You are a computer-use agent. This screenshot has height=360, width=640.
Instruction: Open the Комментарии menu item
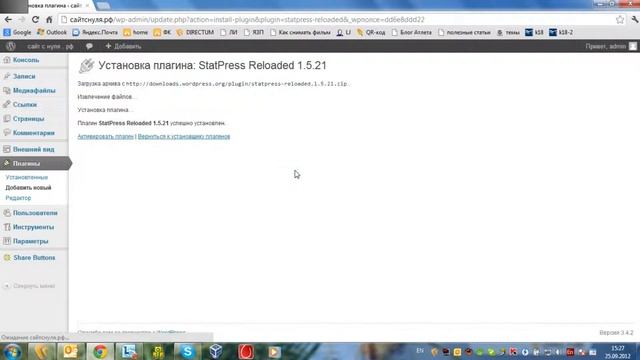(x=34, y=133)
